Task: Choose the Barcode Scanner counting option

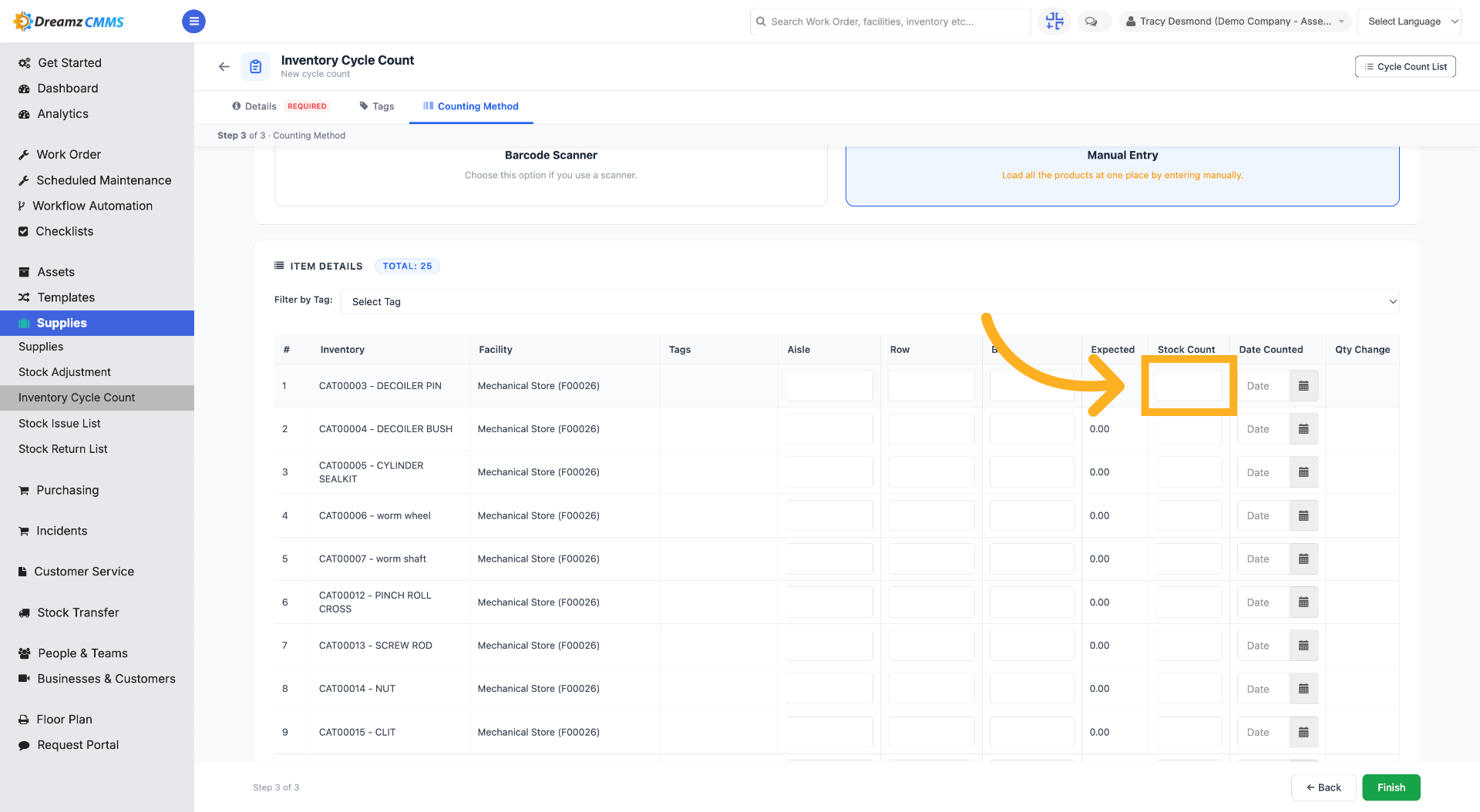Action: click(x=551, y=176)
